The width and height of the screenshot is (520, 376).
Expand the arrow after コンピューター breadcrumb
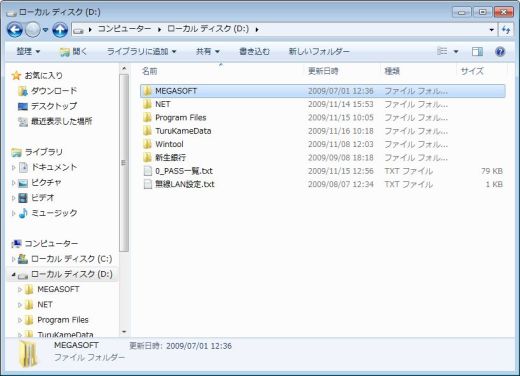click(159, 30)
